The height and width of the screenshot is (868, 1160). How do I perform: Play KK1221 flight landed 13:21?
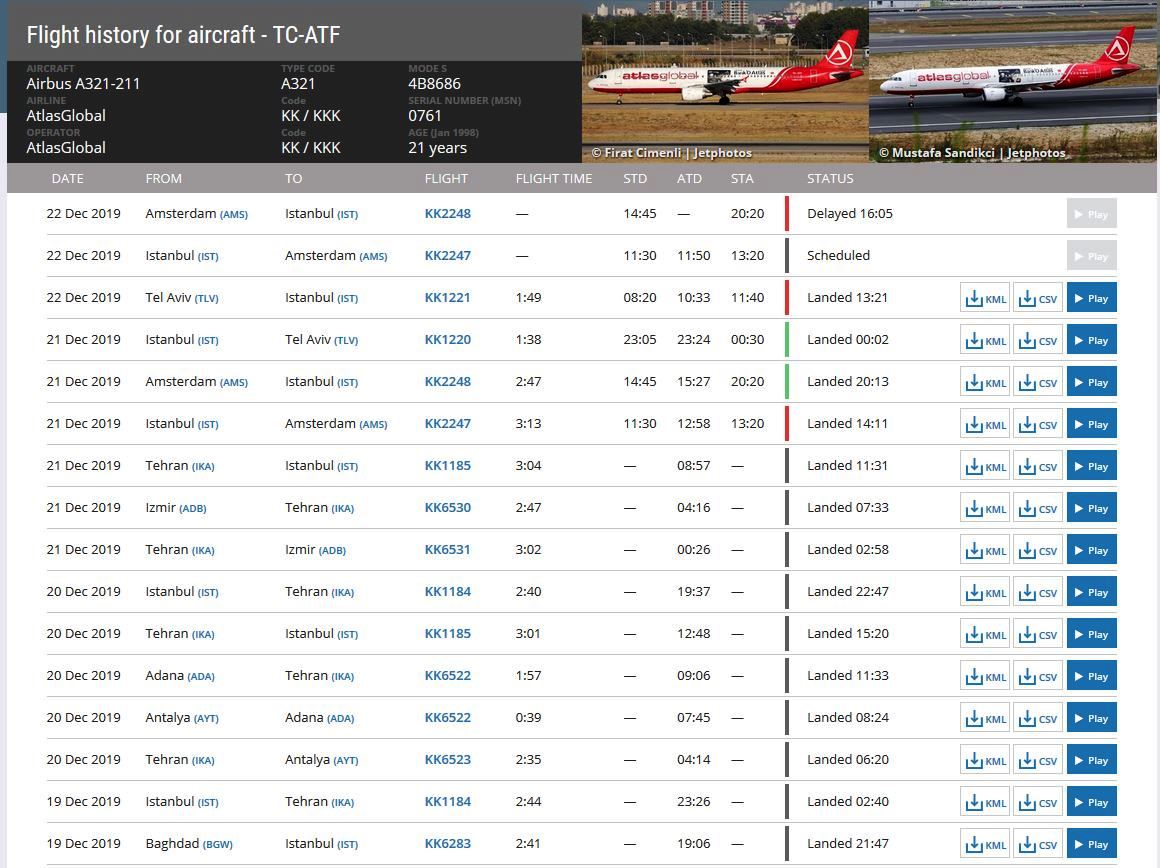1091,298
